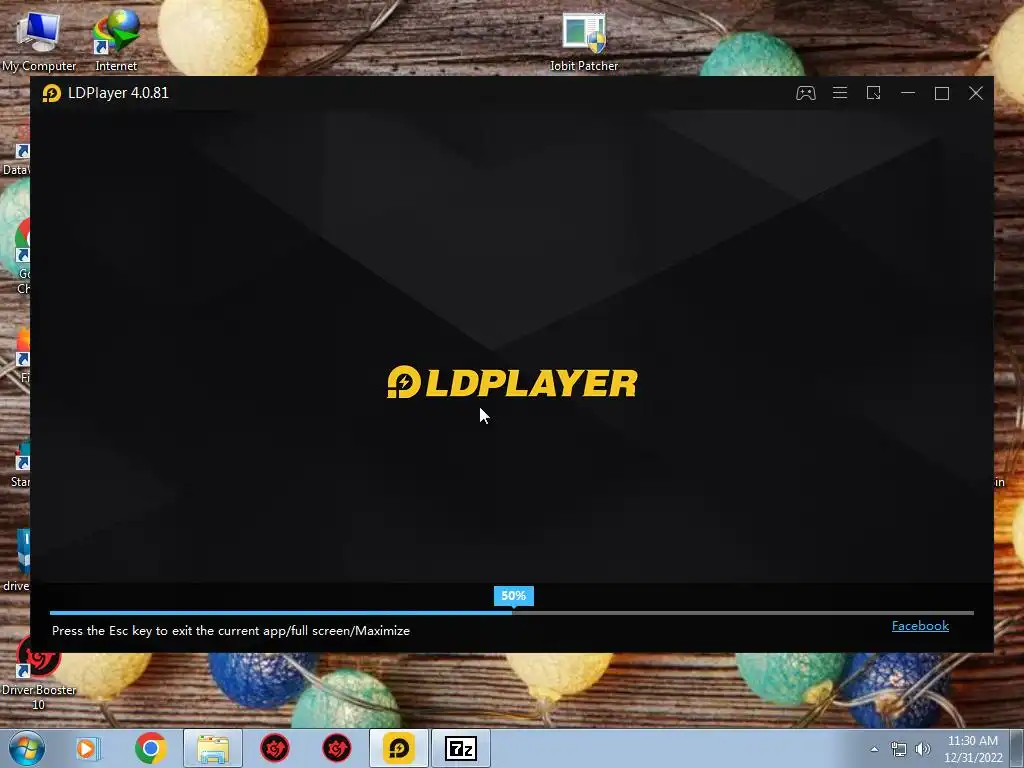This screenshot has height=768, width=1024.
Task: Click the Esc key hint text
Action: pyautogui.click(x=231, y=631)
